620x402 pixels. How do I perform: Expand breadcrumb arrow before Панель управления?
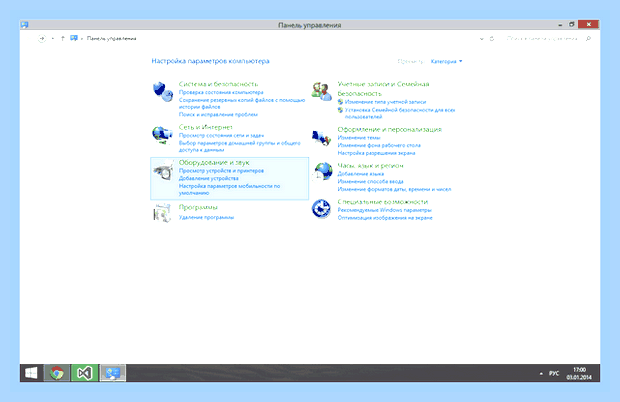click(x=82, y=38)
